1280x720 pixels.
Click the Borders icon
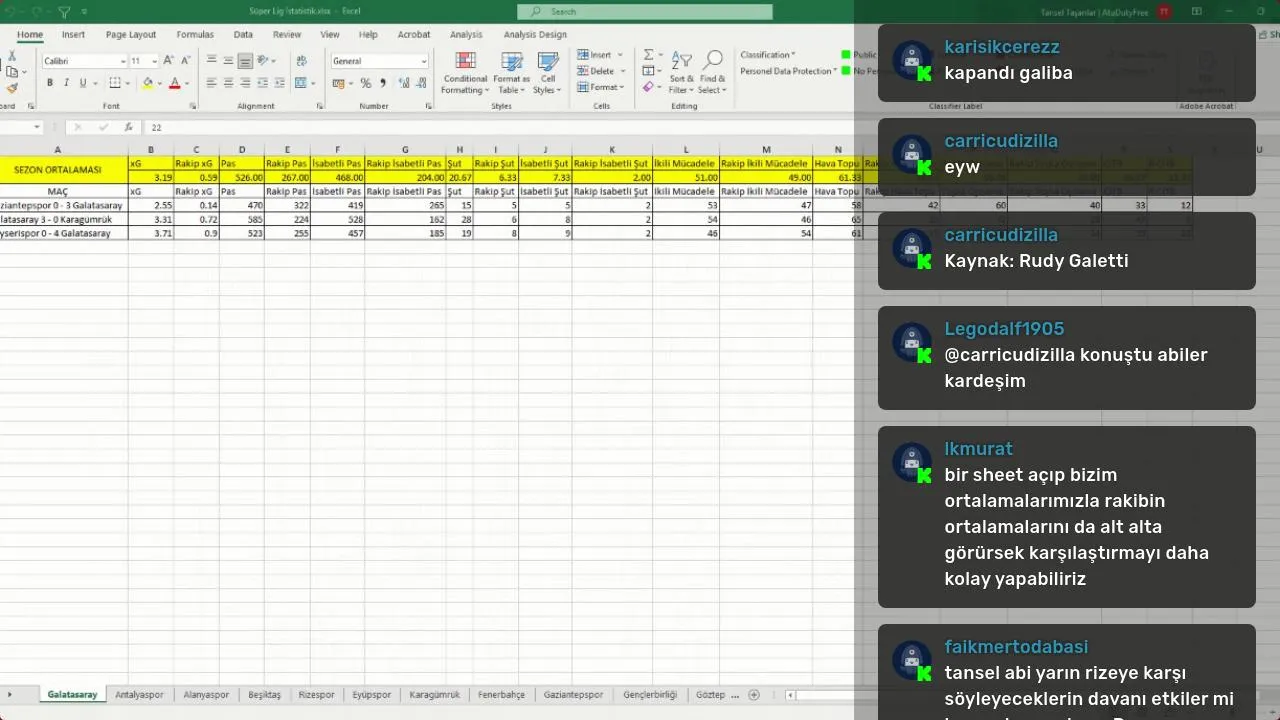[115, 83]
